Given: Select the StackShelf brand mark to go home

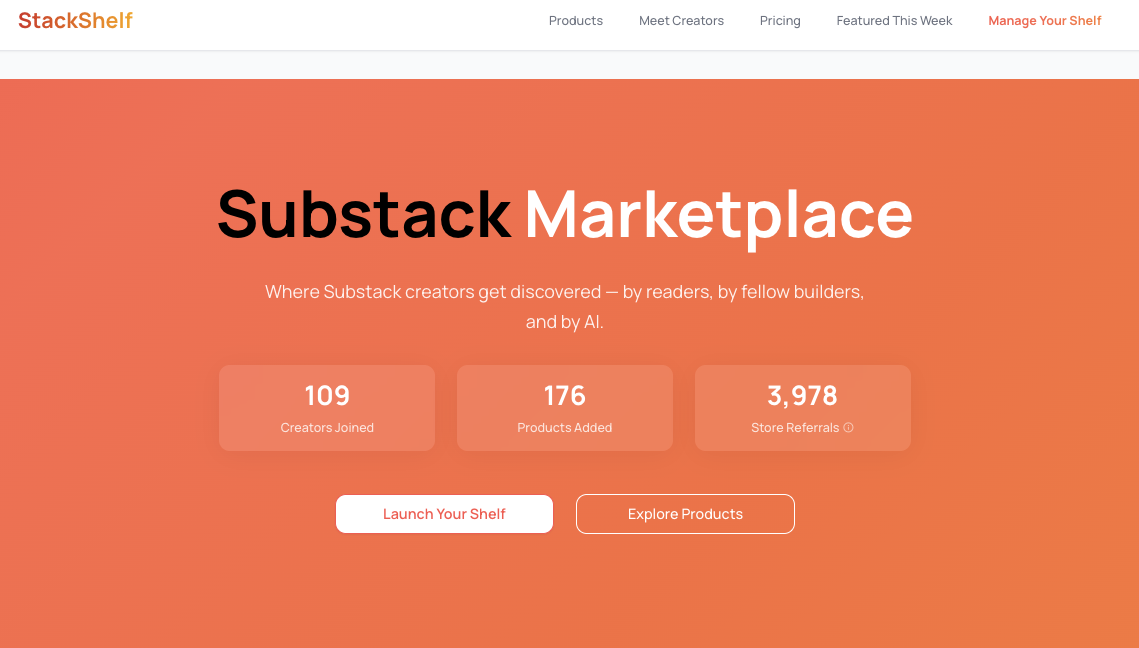Looking at the screenshot, I should (x=74, y=19).
